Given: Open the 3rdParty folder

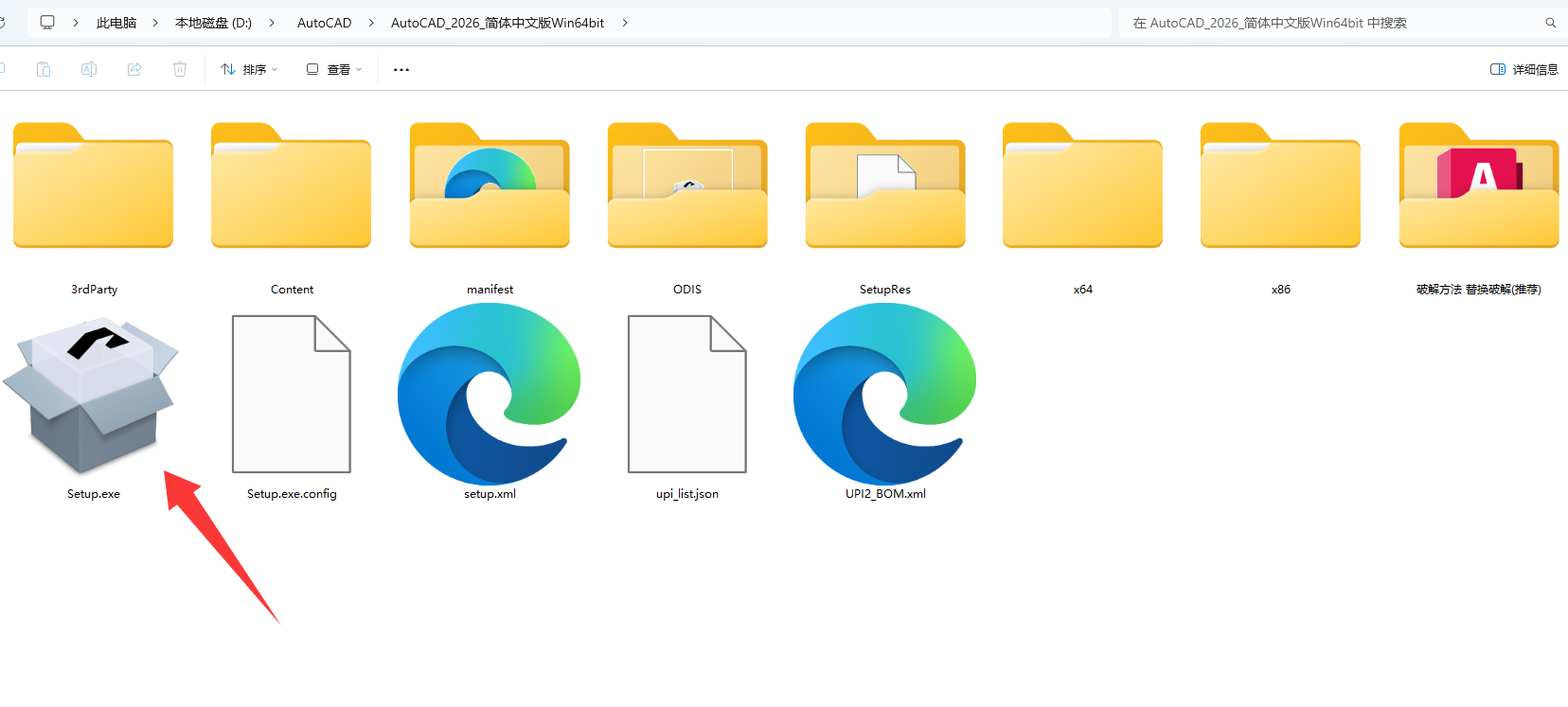Looking at the screenshot, I should coord(93,186).
